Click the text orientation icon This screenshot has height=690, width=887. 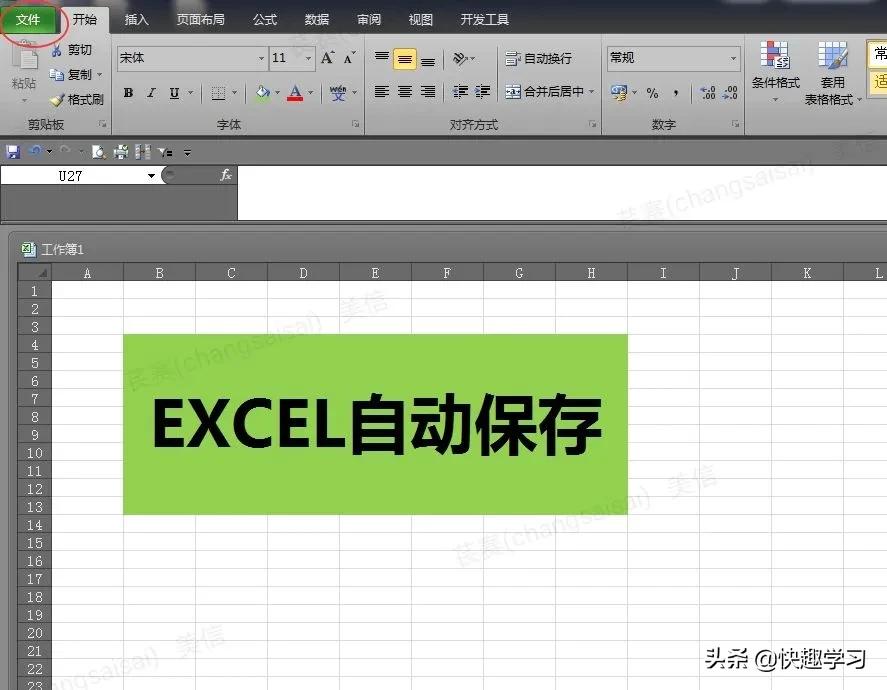[460, 58]
